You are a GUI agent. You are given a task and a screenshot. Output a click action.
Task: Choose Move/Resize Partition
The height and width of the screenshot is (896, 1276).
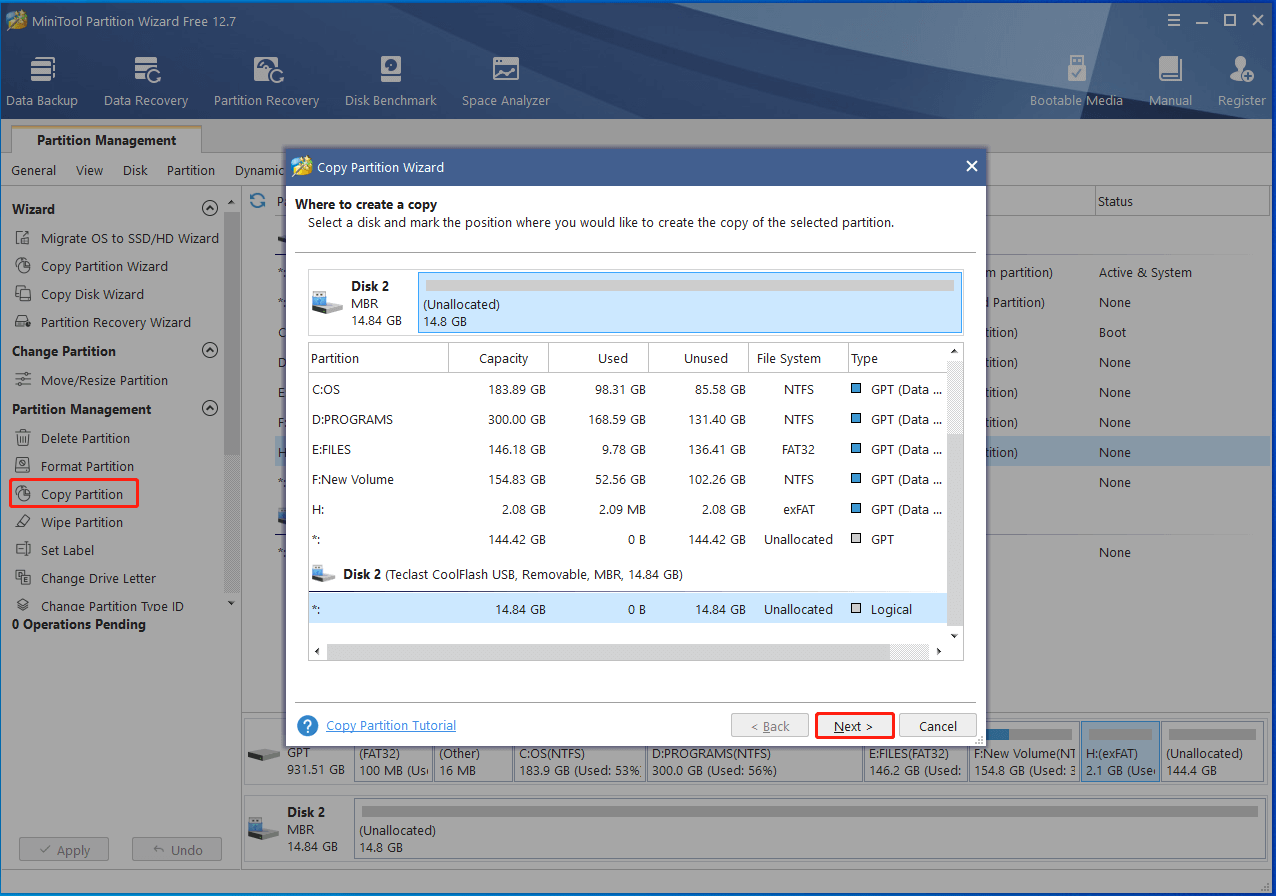click(x=91, y=380)
